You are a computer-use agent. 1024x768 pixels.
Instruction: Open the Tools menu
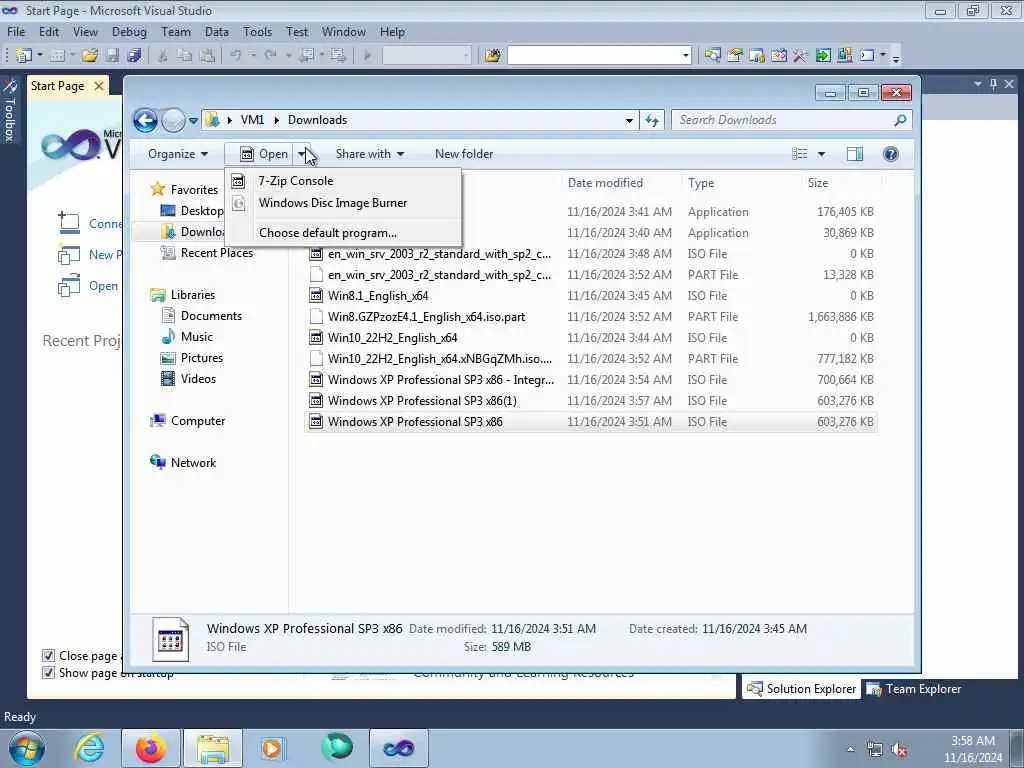tap(257, 32)
